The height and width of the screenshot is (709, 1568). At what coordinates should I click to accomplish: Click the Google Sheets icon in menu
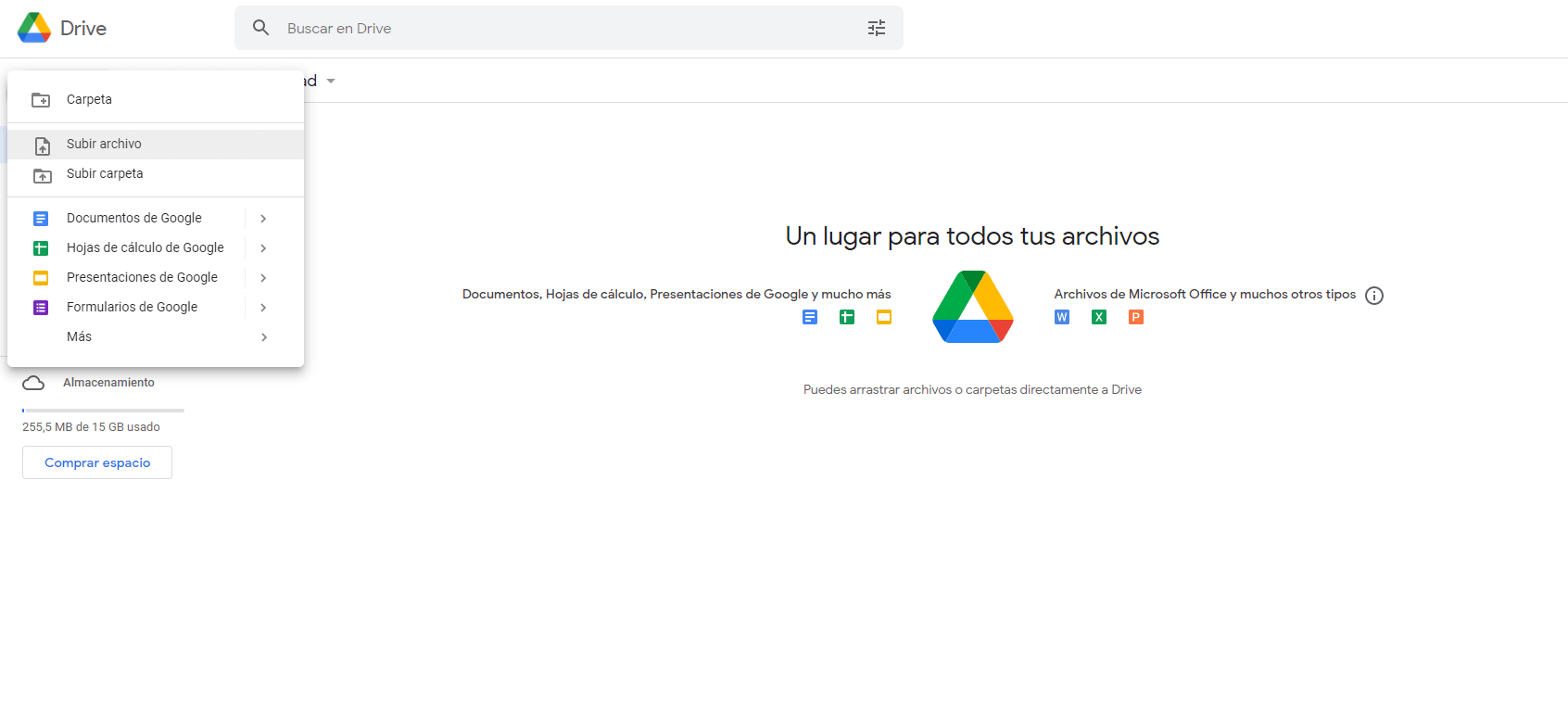(41, 248)
